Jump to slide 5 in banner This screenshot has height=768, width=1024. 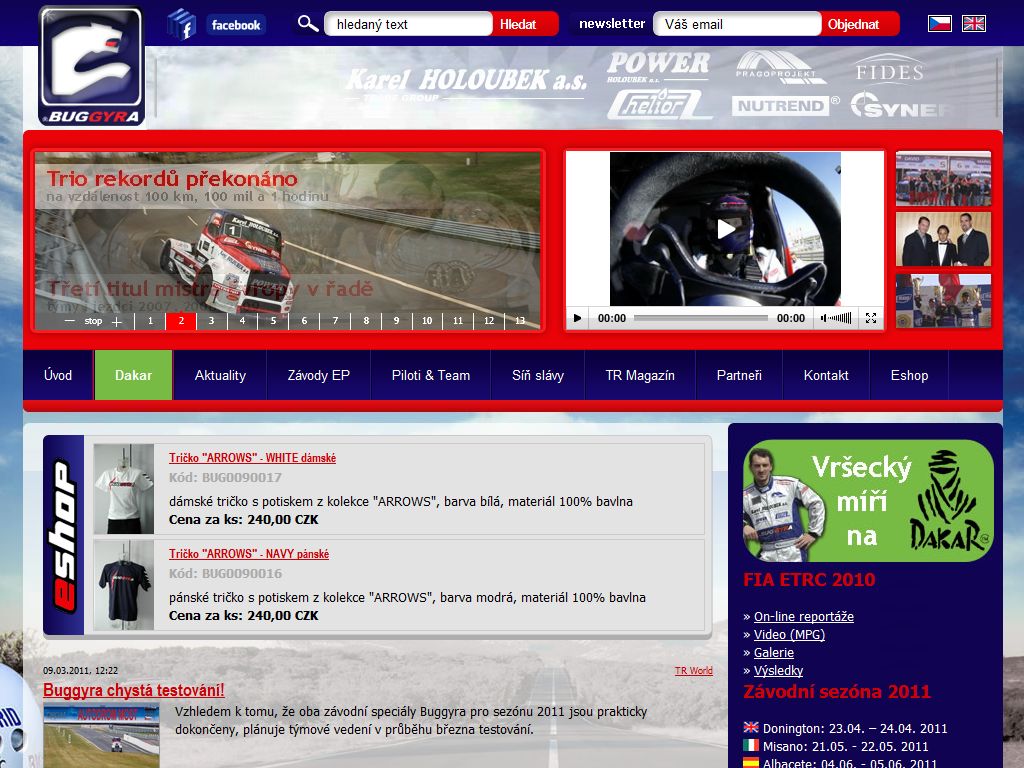[273, 321]
